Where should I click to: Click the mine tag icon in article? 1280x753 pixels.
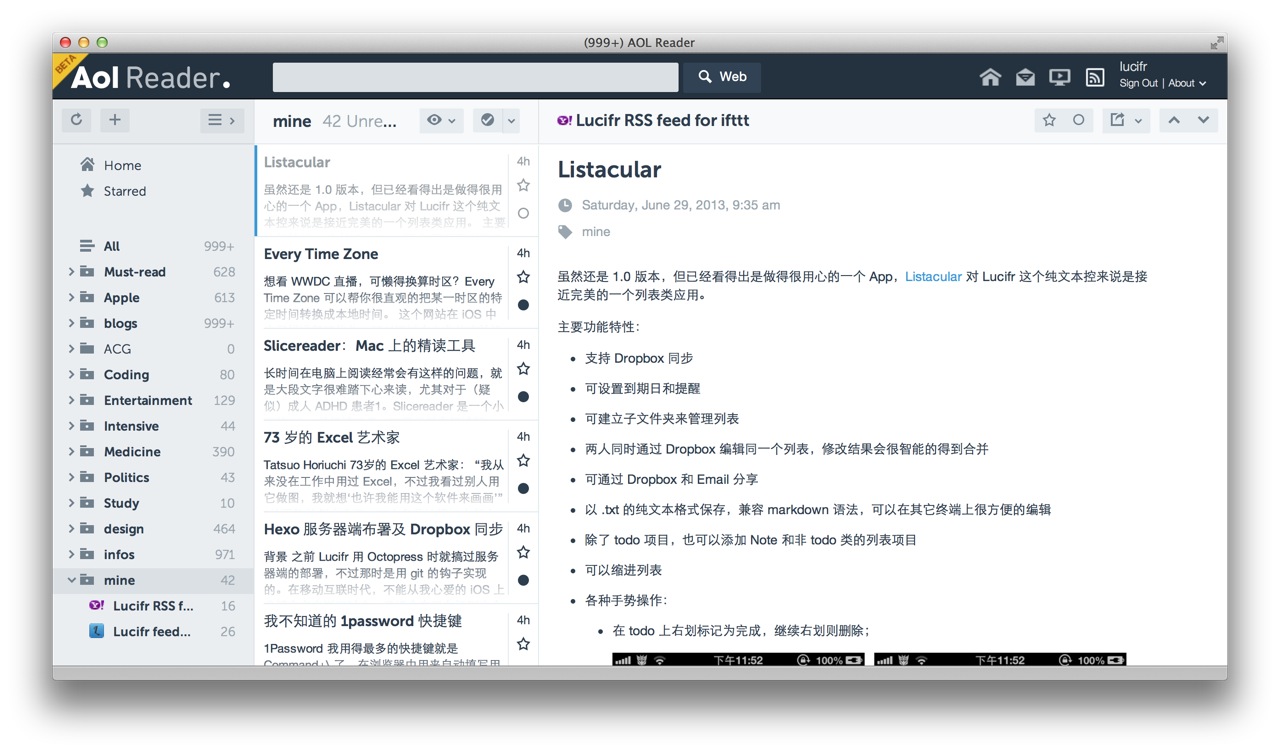coord(565,232)
